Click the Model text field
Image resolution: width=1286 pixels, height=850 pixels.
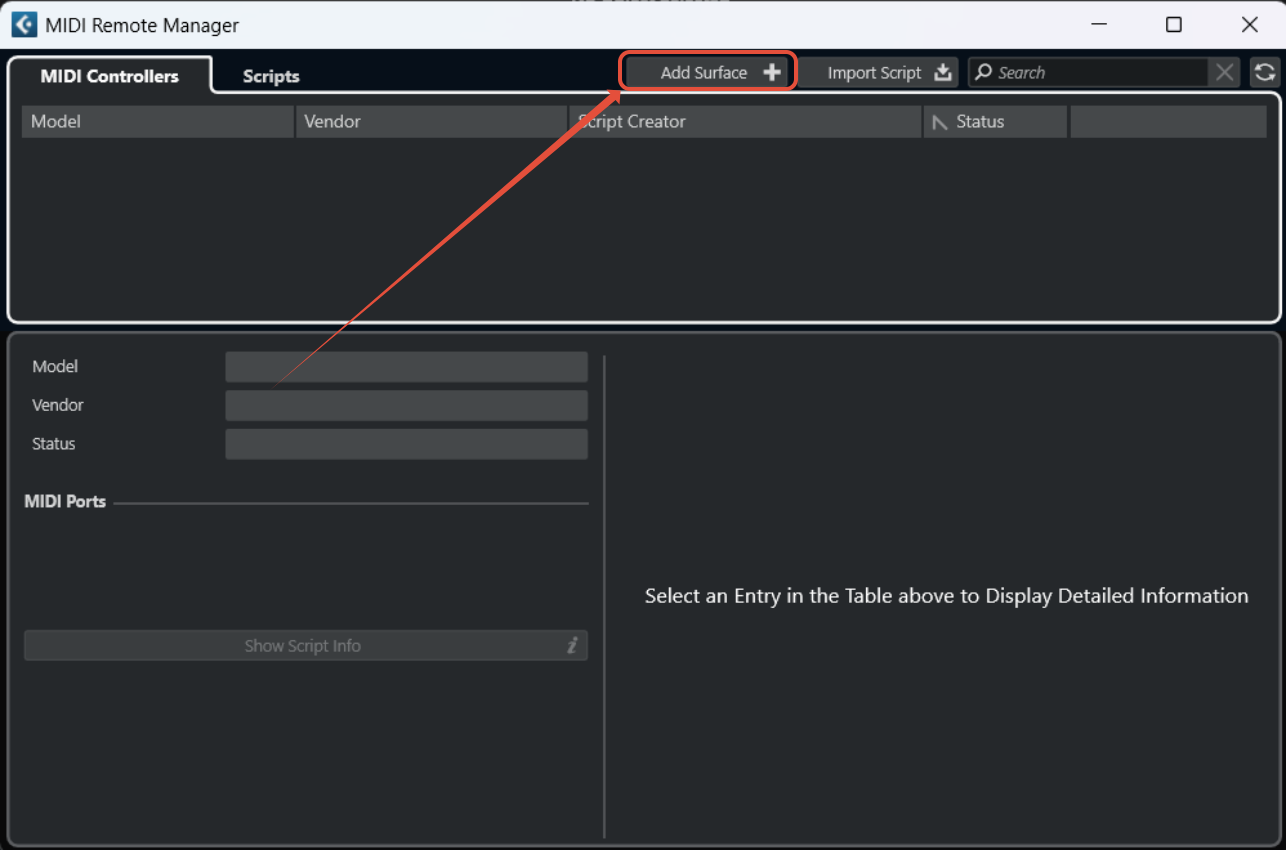click(406, 366)
